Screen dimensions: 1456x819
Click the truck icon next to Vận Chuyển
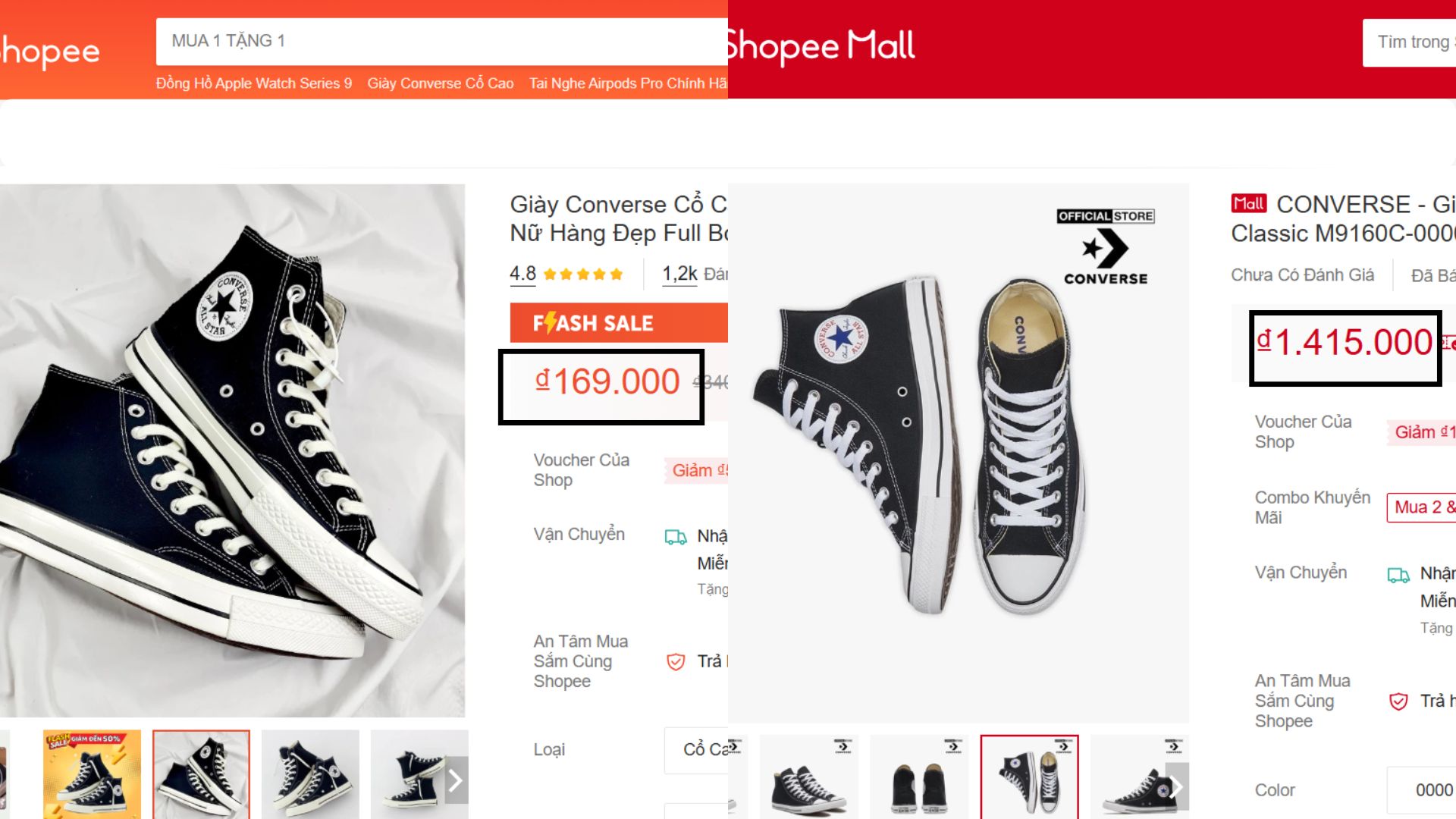675,537
